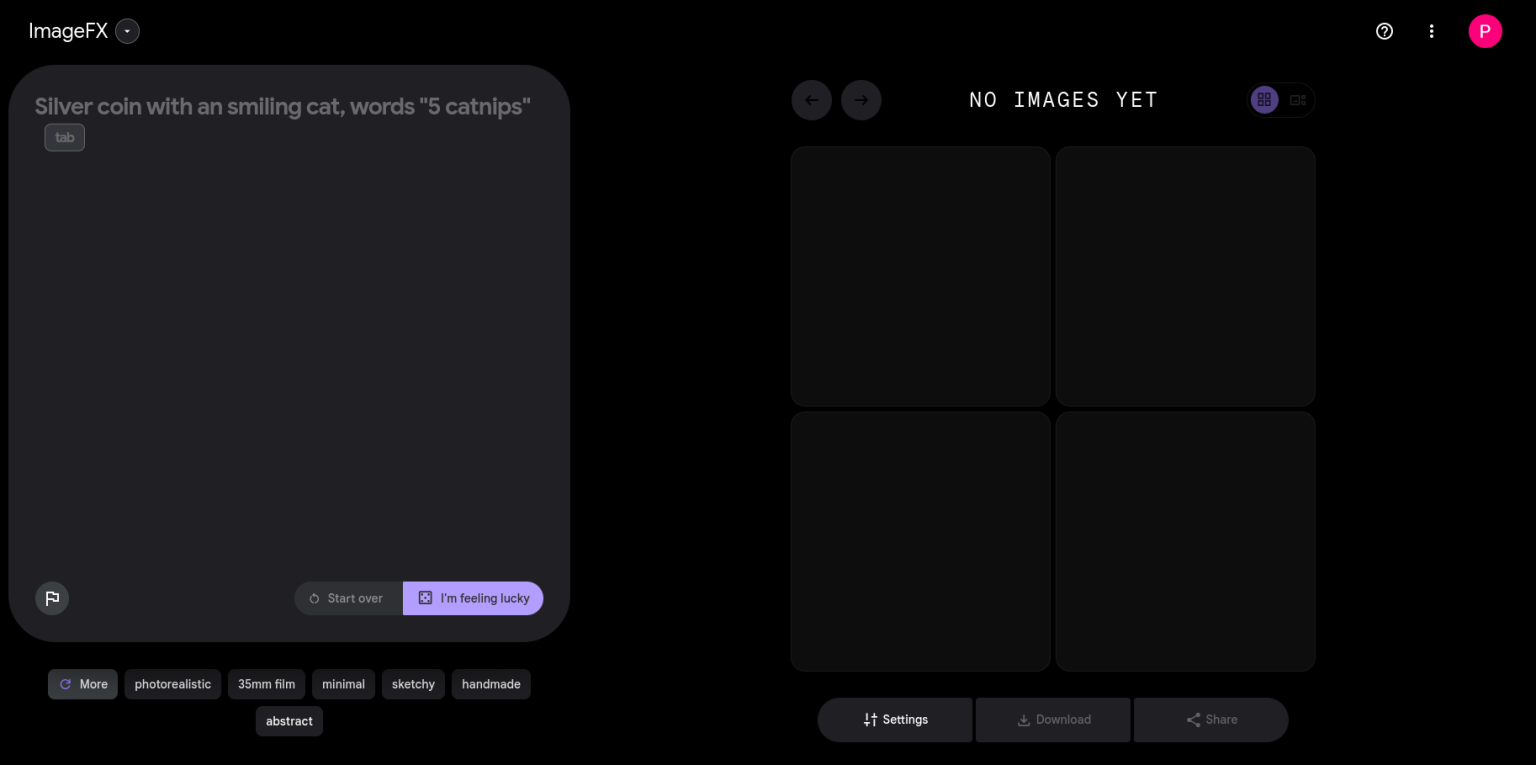Select the 35mm film style chip
The width and height of the screenshot is (1536, 765).
(x=266, y=684)
